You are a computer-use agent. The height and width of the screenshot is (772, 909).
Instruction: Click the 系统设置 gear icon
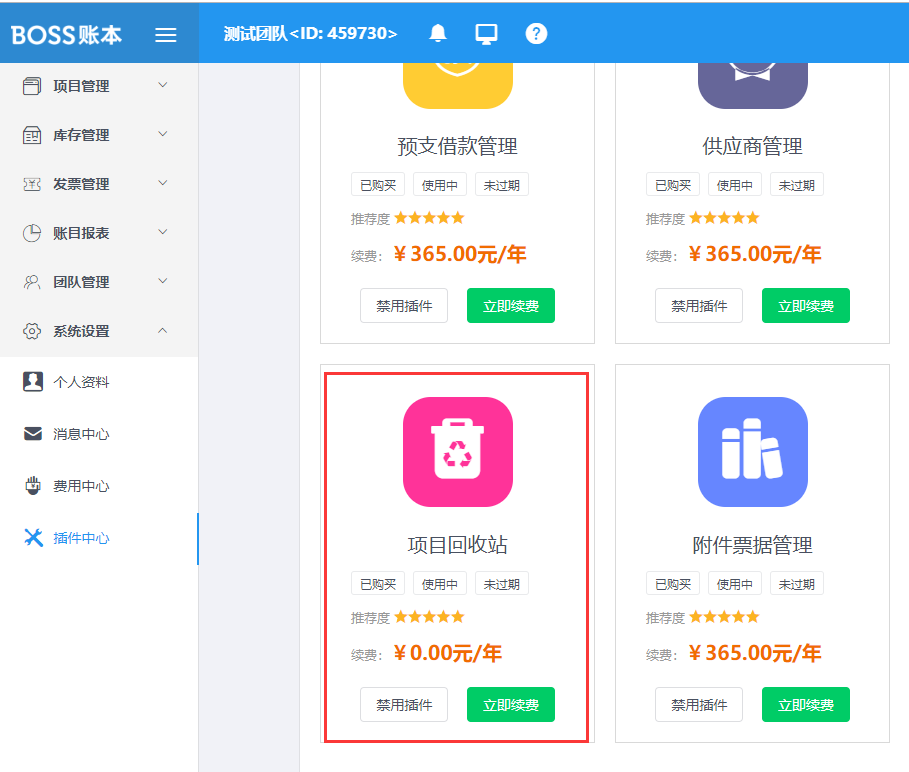click(x=32, y=331)
